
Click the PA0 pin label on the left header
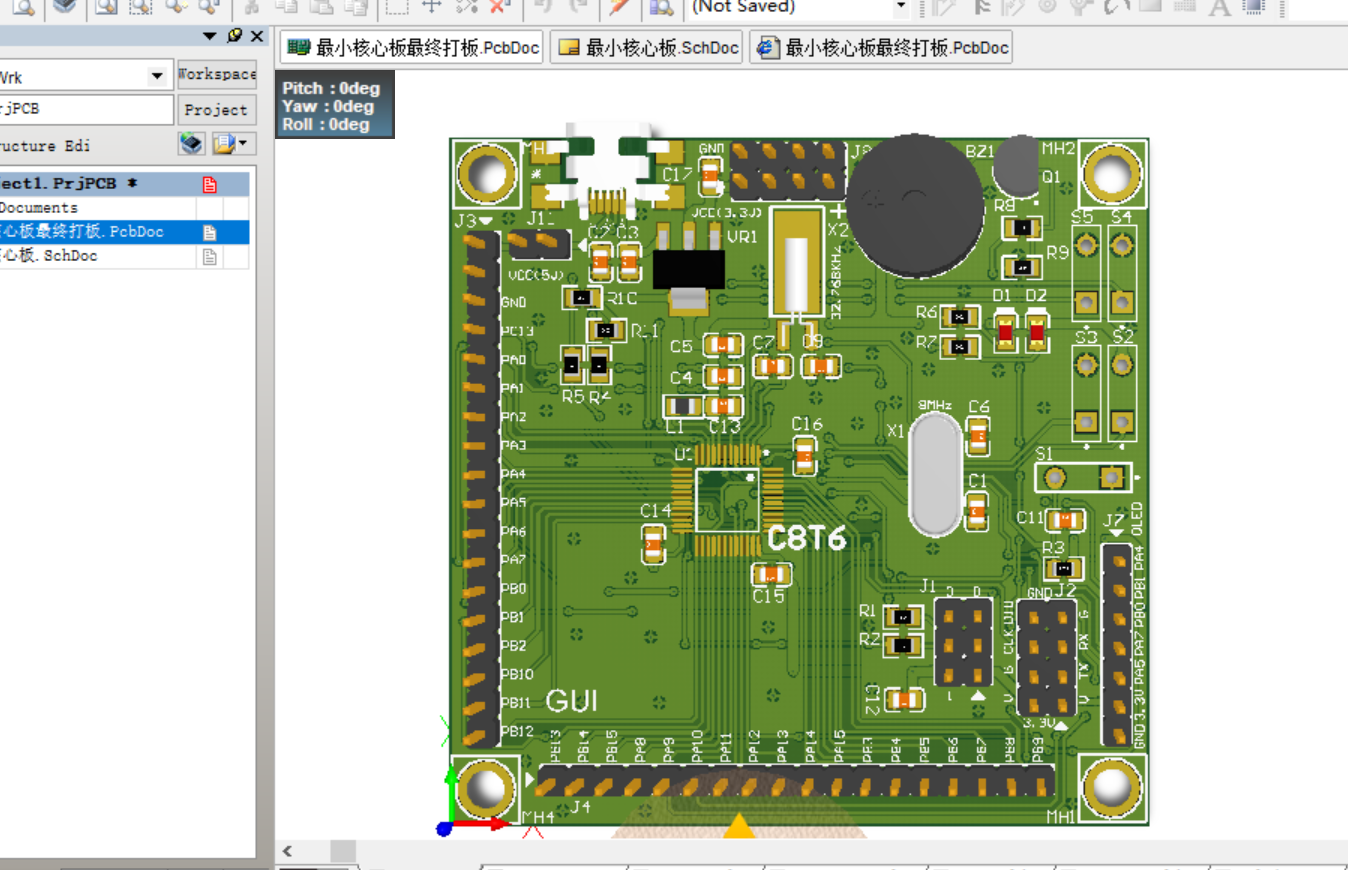(514, 360)
